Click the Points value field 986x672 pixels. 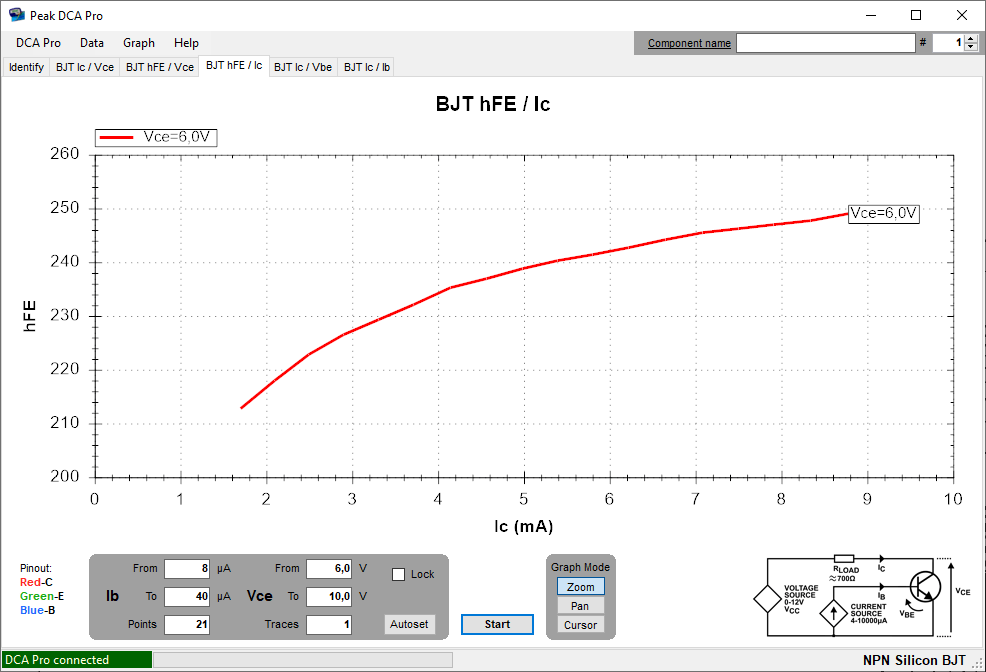click(x=187, y=624)
